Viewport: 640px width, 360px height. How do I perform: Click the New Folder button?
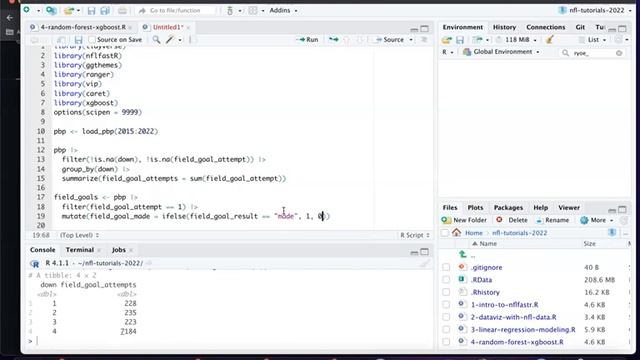pos(464,220)
